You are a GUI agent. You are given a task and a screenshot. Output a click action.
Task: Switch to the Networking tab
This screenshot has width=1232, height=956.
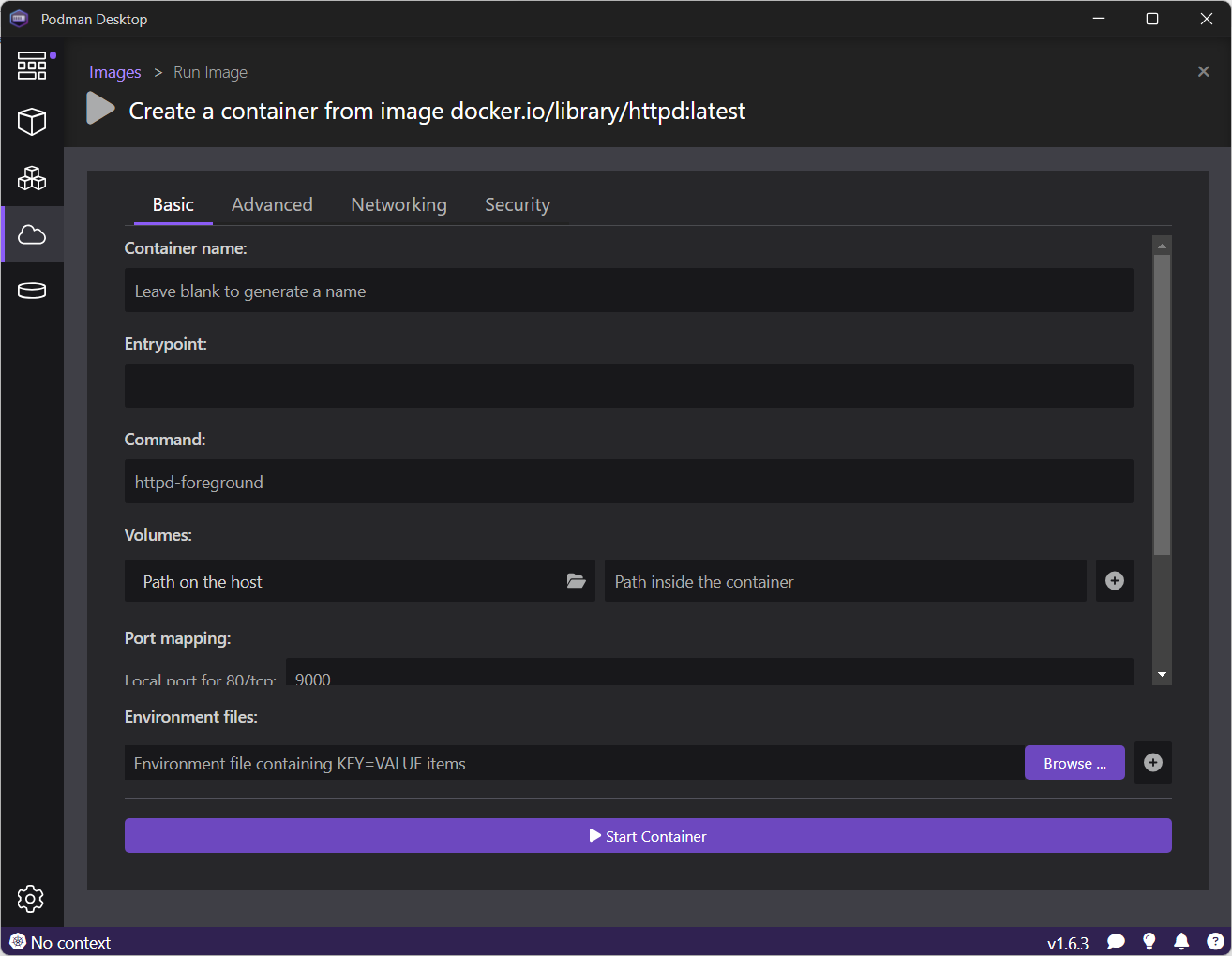(x=398, y=204)
